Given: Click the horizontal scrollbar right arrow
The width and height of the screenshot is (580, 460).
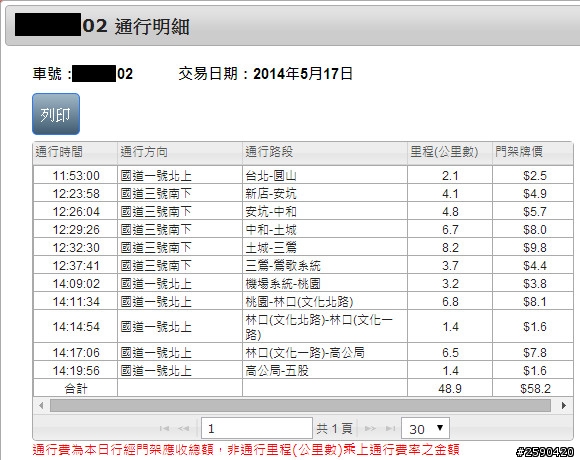Looking at the screenshot, I should 563,405.
